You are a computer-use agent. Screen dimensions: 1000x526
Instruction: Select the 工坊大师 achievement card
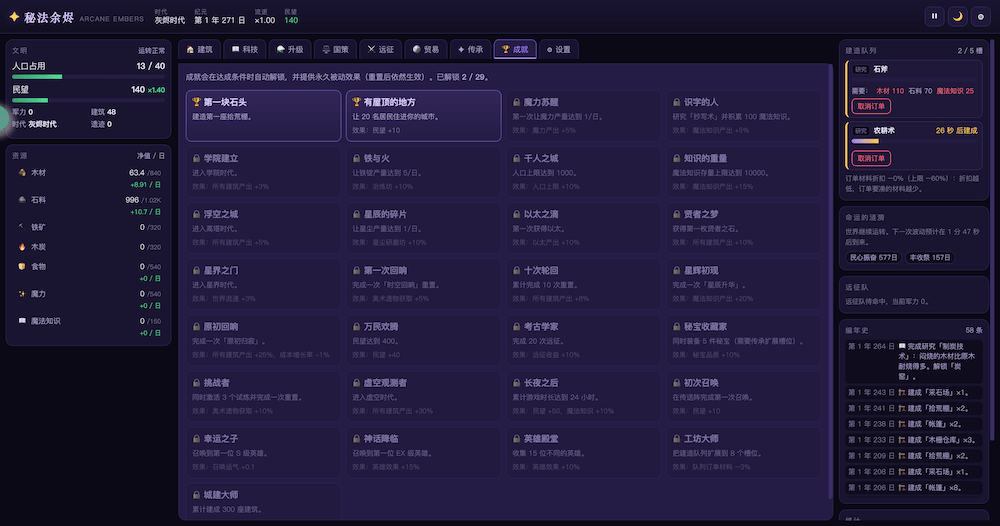[x=744, y=452]
